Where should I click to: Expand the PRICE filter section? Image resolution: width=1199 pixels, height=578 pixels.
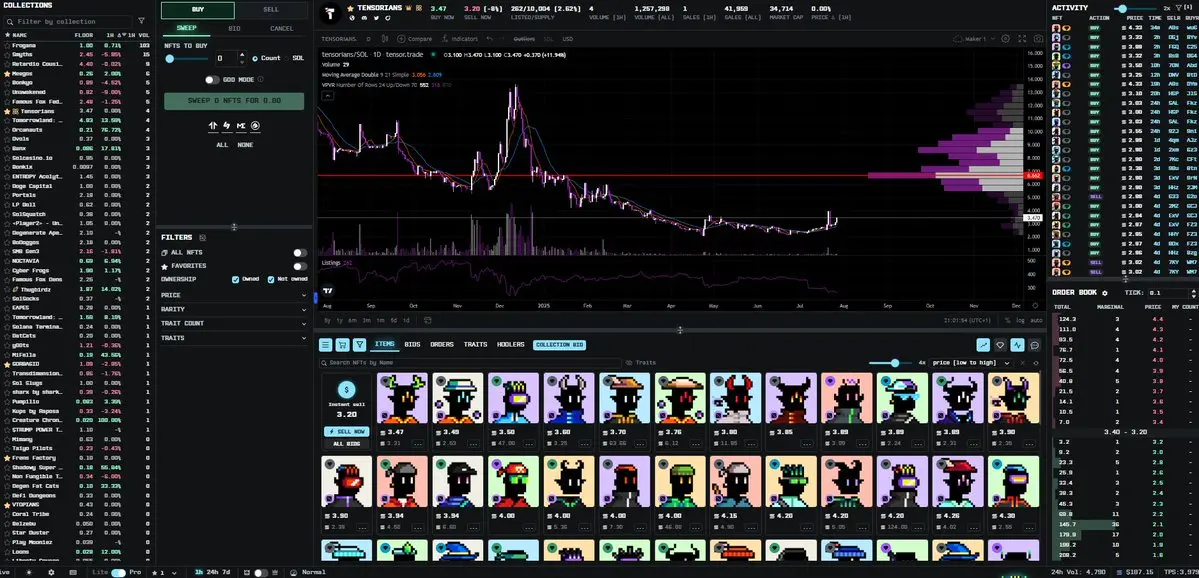233,295
